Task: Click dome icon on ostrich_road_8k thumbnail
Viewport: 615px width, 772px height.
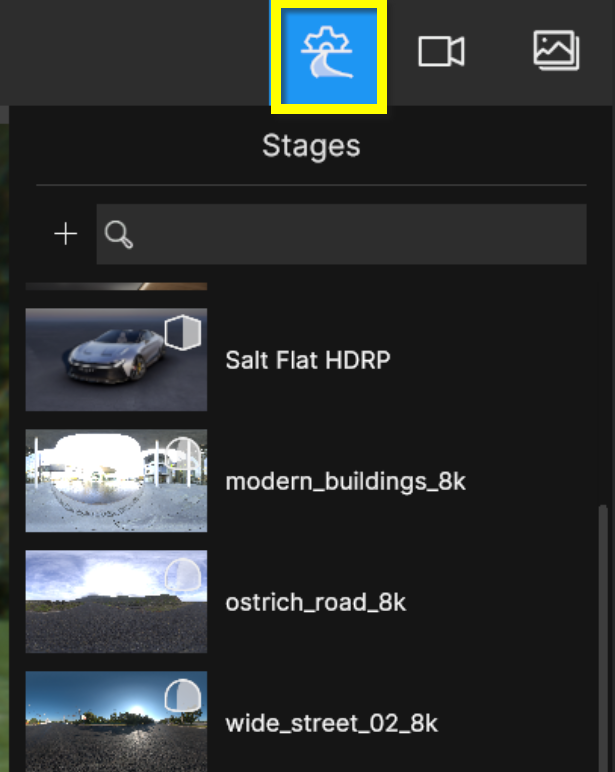Action: click(182, 575)
